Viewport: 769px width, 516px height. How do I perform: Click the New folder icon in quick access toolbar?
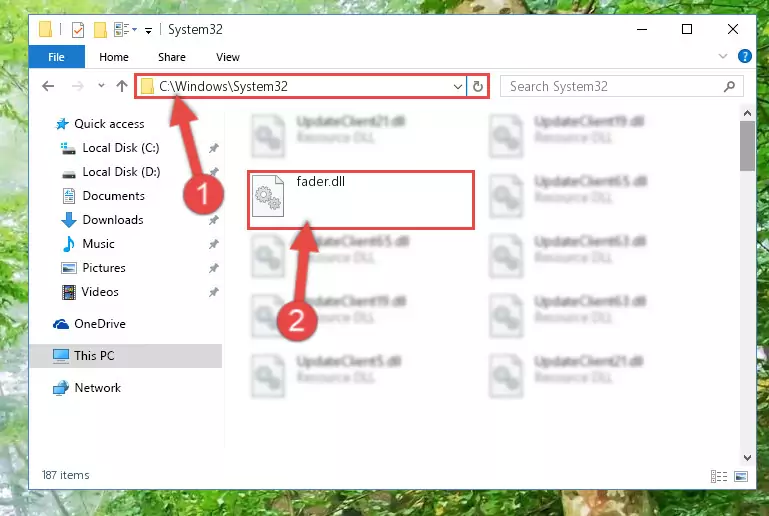100,29
